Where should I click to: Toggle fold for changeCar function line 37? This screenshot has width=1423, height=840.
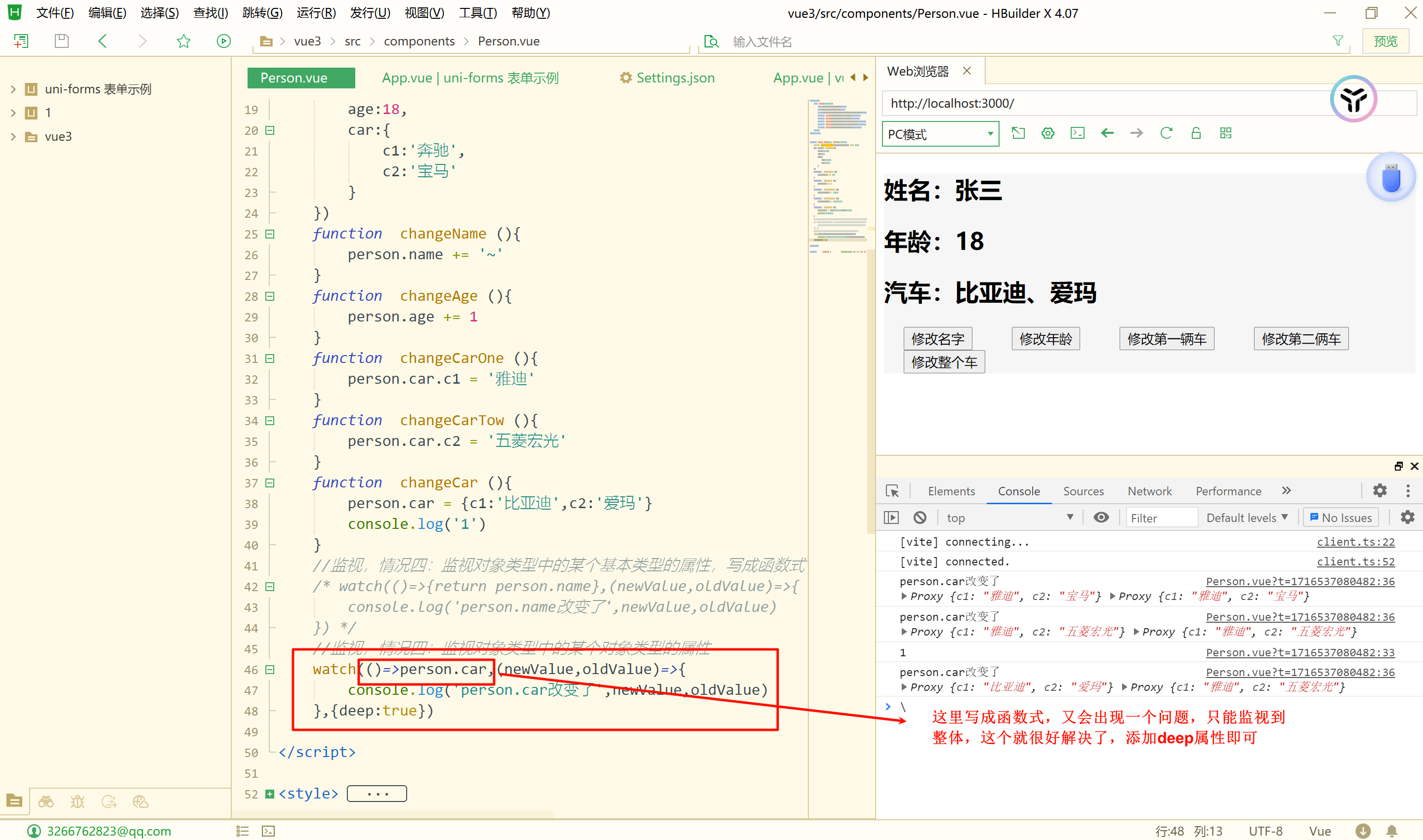coord(270,483)
